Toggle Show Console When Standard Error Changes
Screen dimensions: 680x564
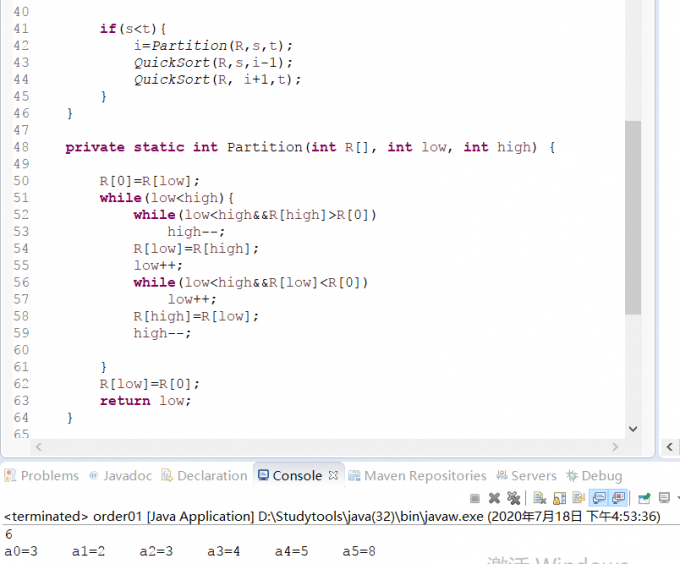[618, 497]
